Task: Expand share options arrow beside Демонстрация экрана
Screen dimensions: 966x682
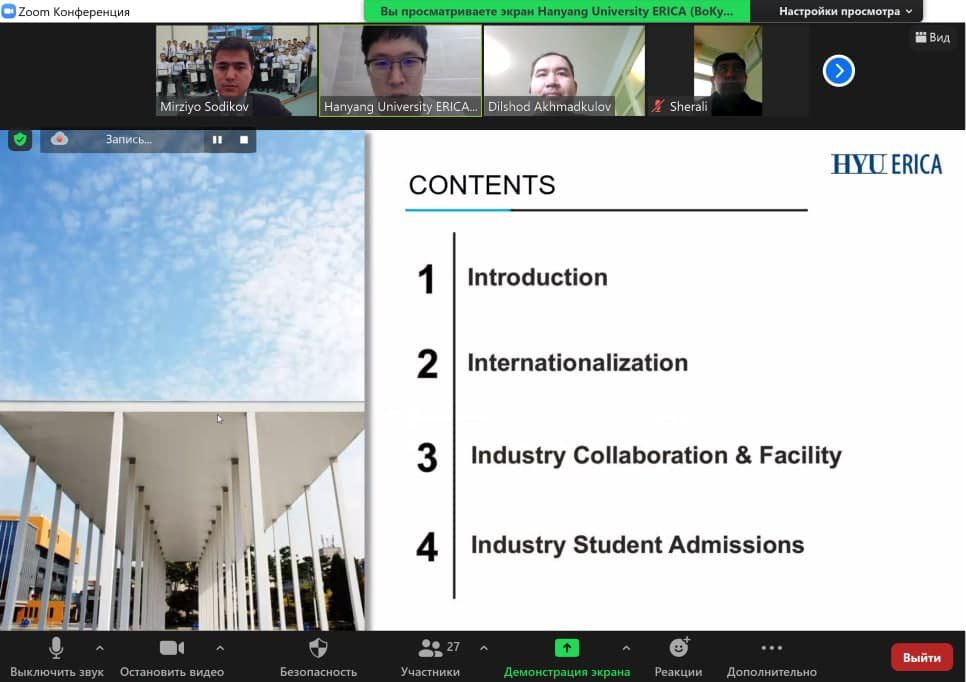Action: coord(626,648)
